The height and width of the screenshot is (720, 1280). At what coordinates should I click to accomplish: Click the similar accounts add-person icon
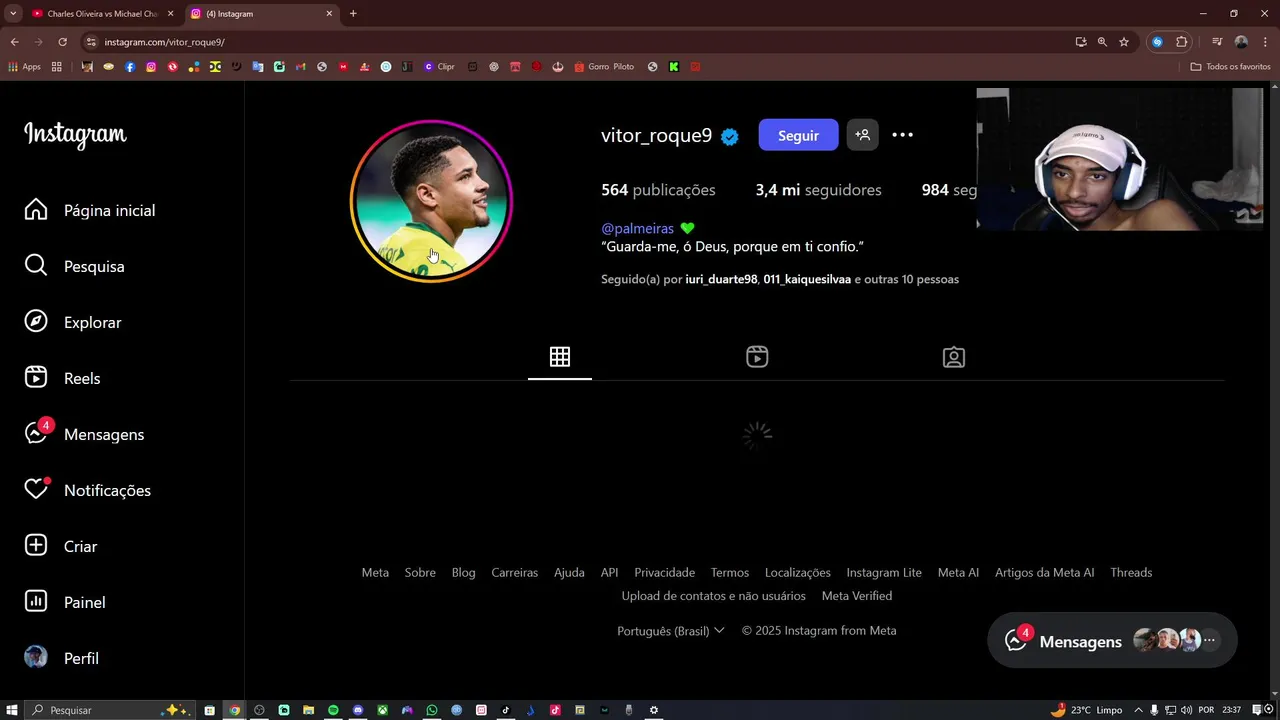862,135
